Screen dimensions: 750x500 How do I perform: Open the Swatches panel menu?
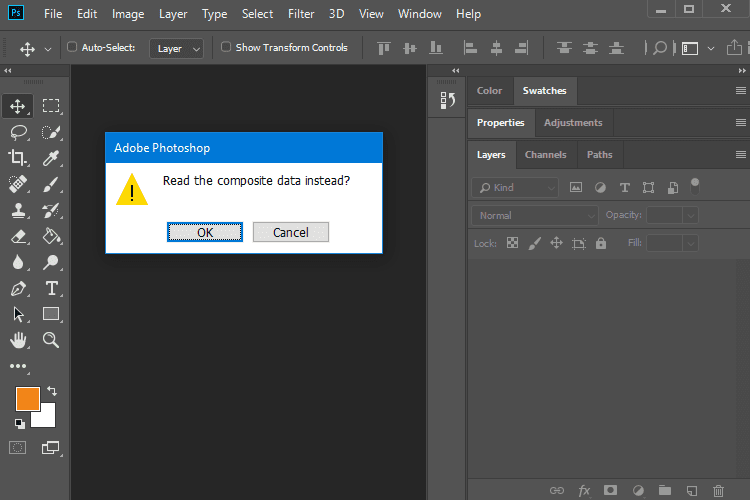point(740,90)
